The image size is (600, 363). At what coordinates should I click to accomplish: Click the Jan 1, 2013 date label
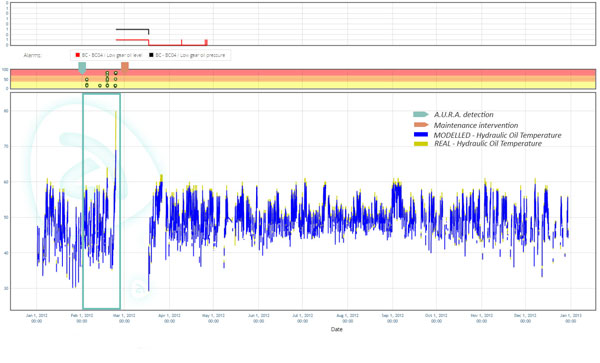571,318
